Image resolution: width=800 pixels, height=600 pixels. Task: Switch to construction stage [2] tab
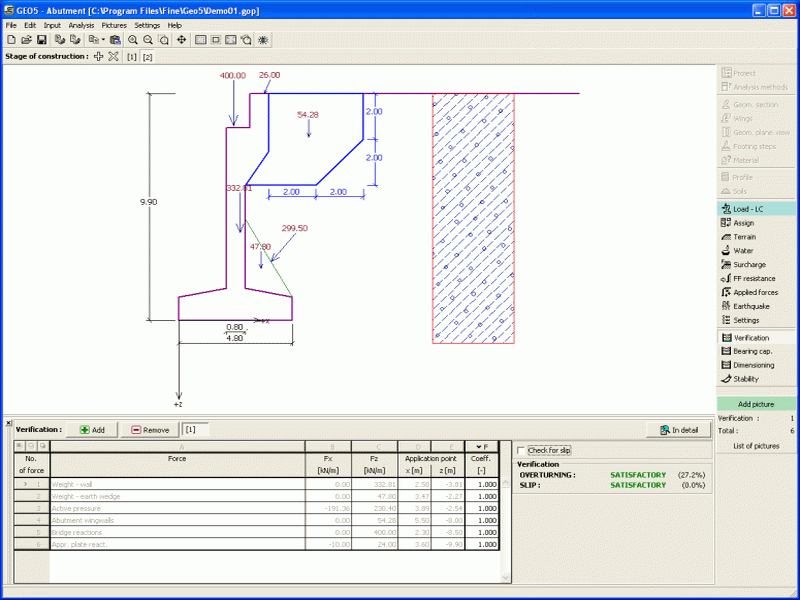pyautogui.click(x=146, y=56)
